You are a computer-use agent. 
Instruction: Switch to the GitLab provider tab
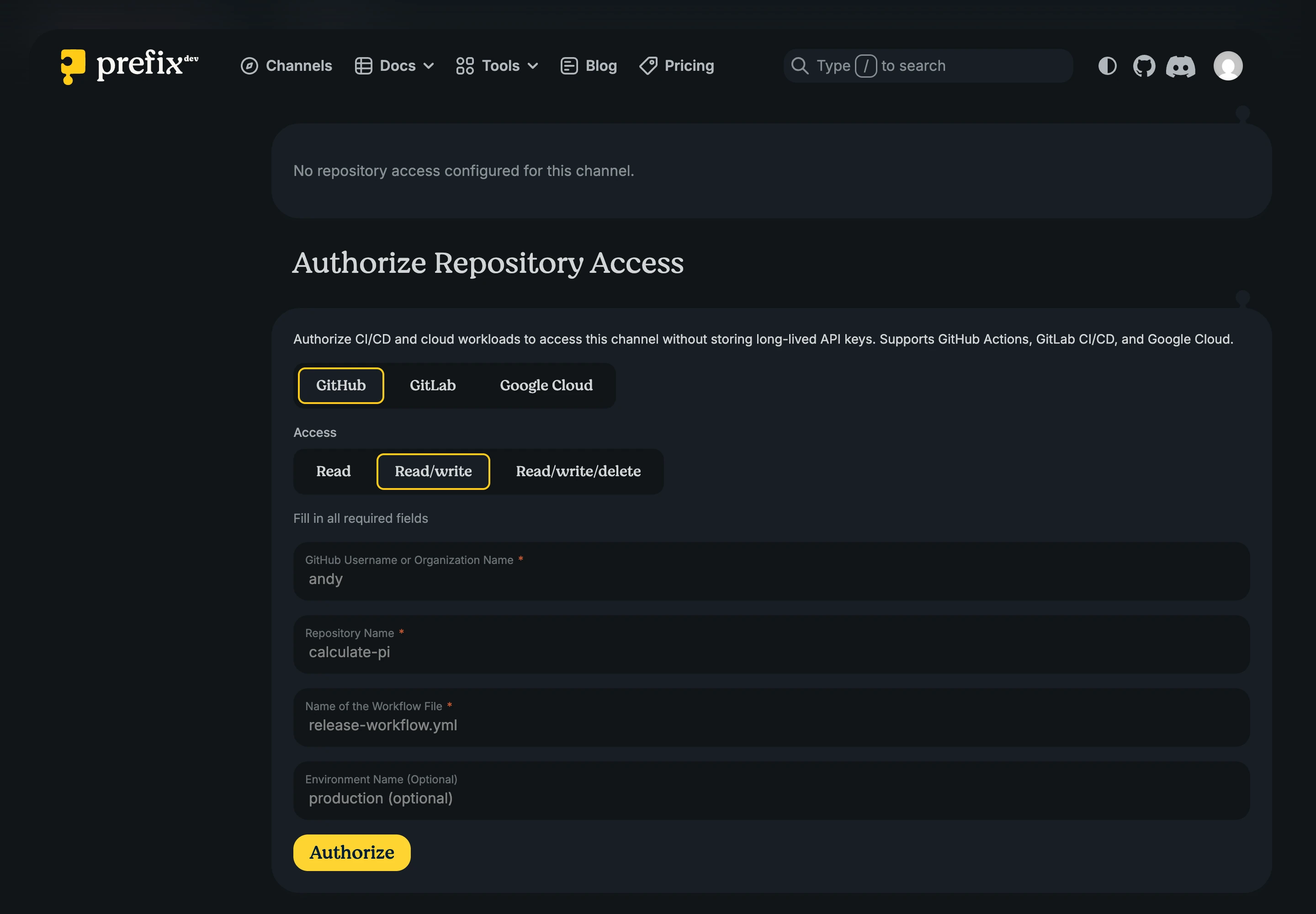(432, 385)
